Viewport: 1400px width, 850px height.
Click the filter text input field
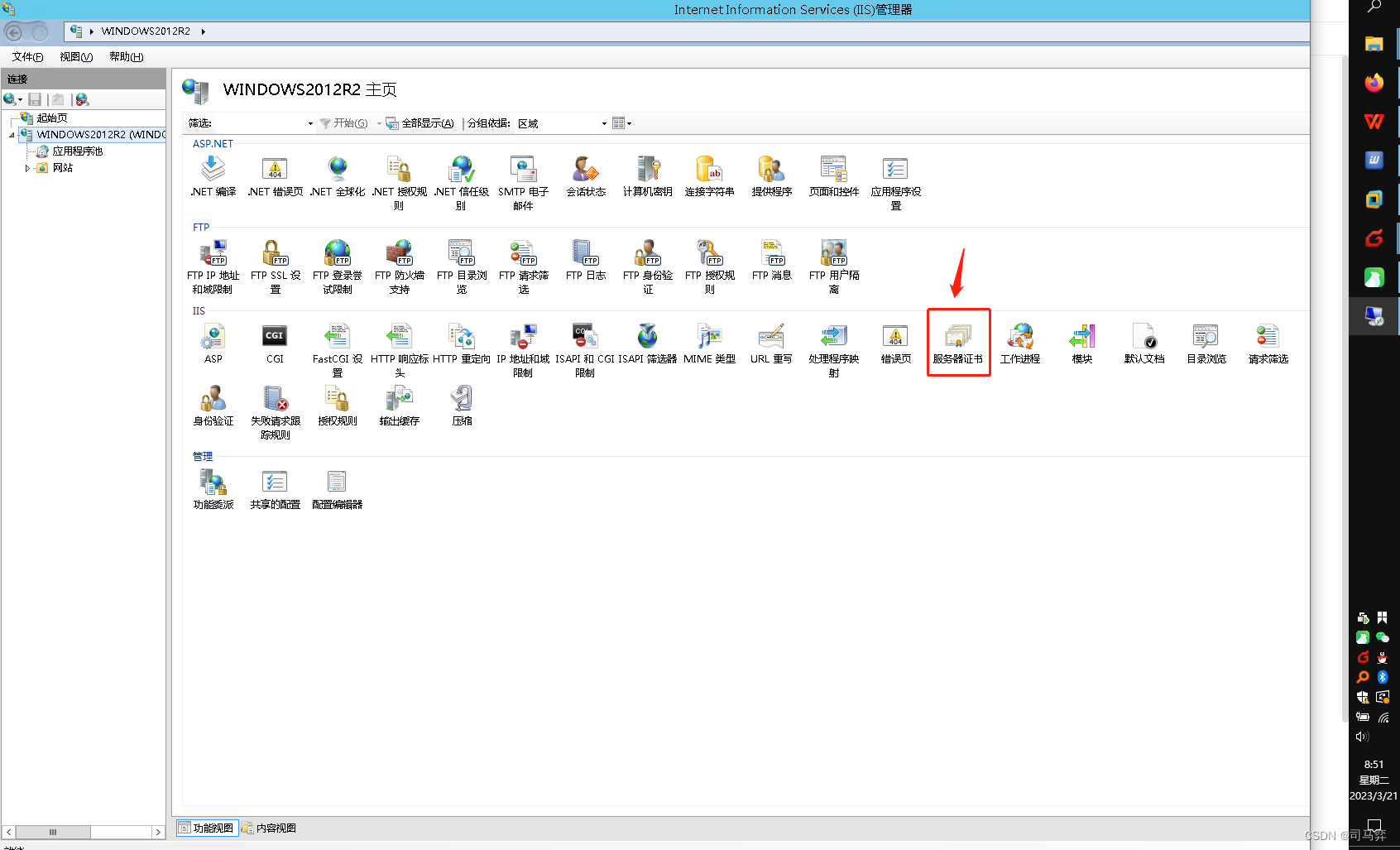click(259, 123)
